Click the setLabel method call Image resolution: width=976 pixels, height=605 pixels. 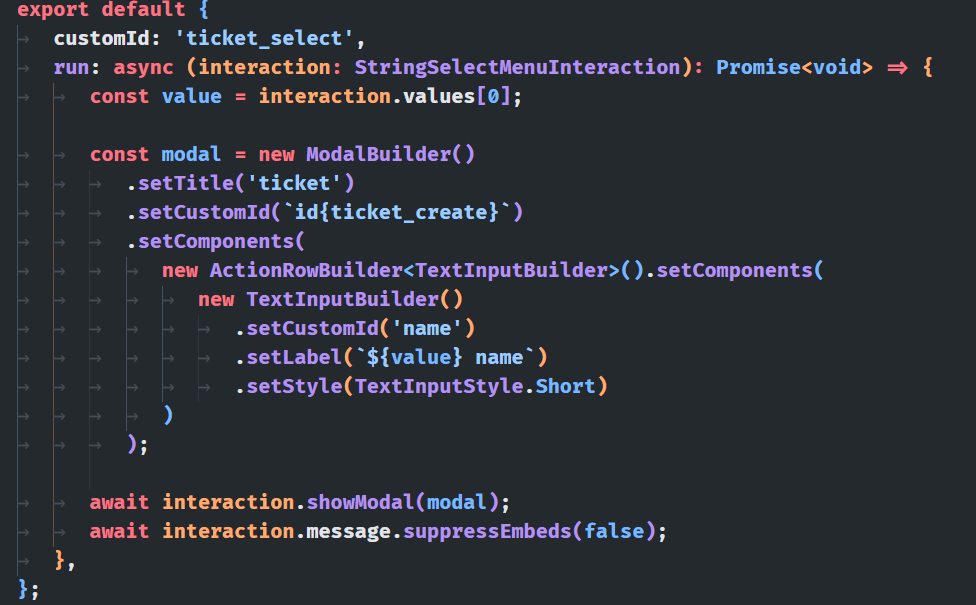click(288, 358)
